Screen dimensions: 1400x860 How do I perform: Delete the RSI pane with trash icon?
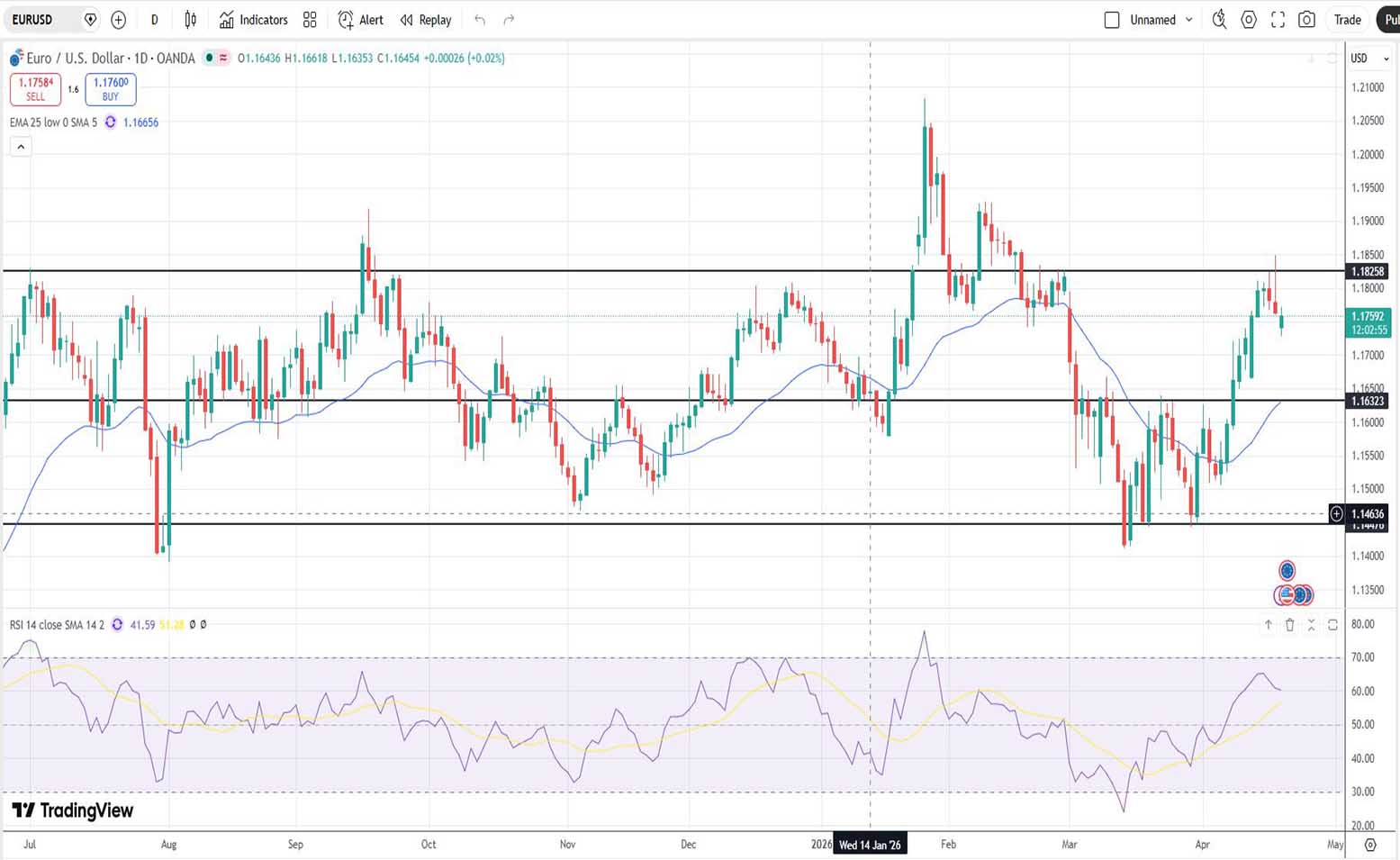click(1289, 625)
